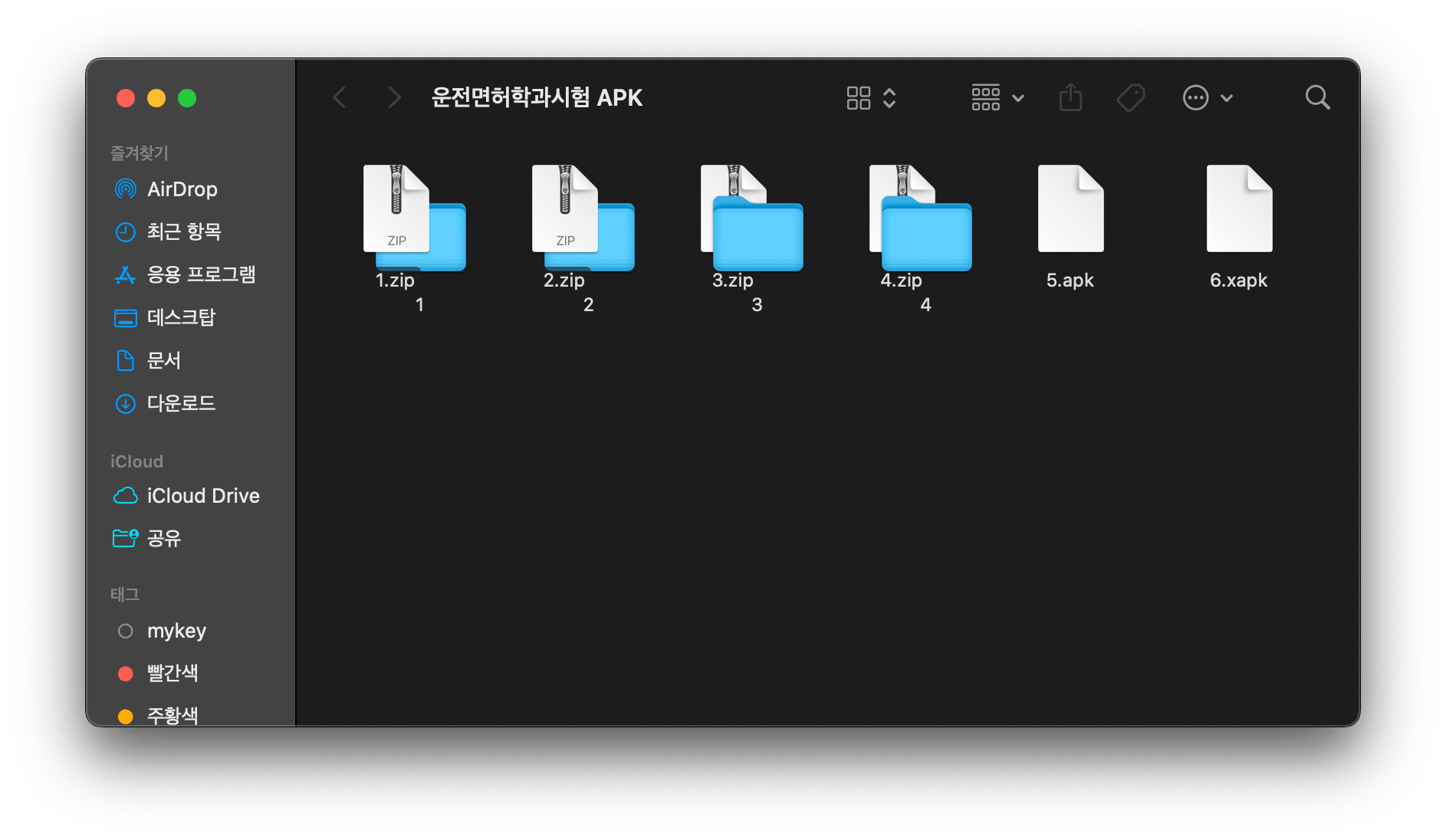The height and width of the screenshot is (840, 1446).
Task: Filter by the red 빨간색 tag
Action: coord(172,673)
